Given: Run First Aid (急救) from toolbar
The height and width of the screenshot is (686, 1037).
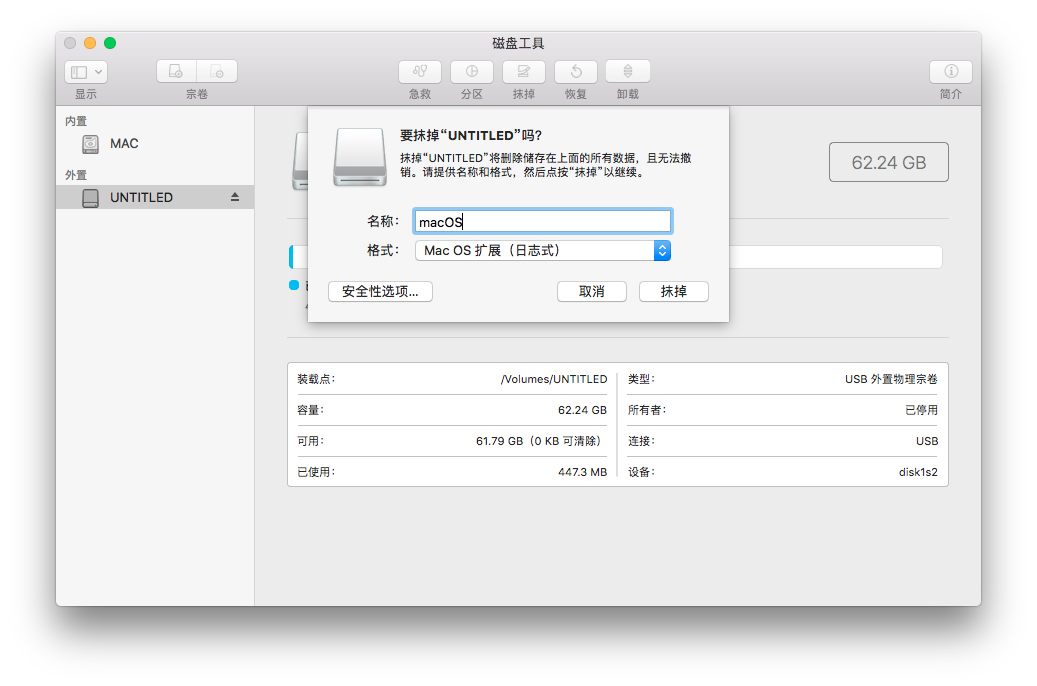Looking at the screenshot, I should coord(420,71).
